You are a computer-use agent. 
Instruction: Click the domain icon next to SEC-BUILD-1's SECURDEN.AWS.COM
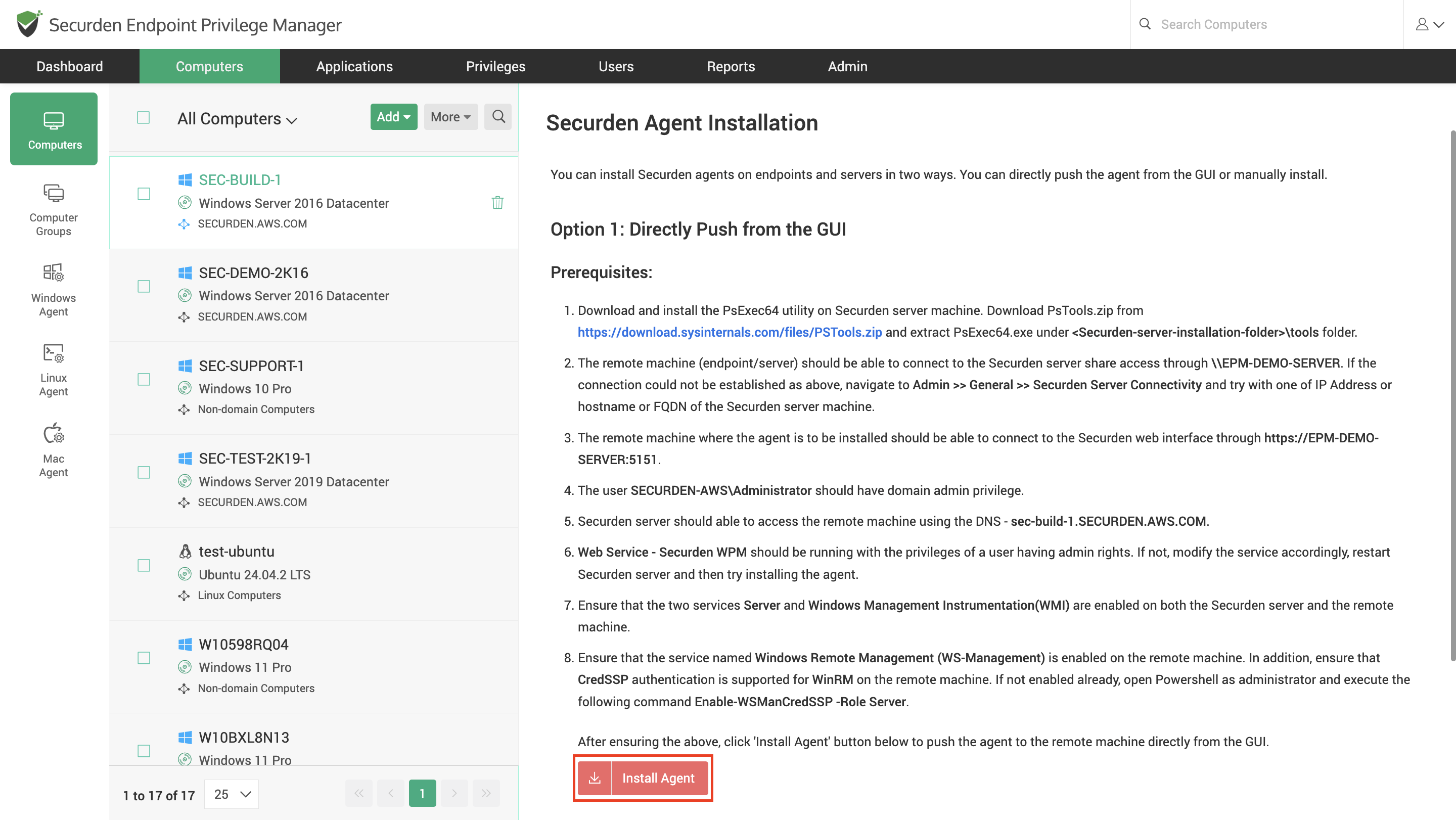tap(184, 224)
